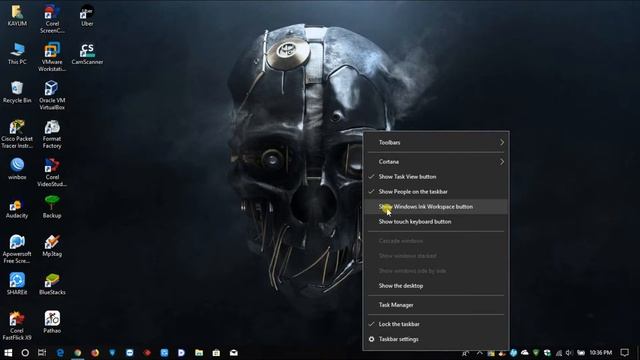Click the Cortana circle on taskbar
Image resolution: width=640 pixels, height=360 pixels.
click(x=25, y=353)
